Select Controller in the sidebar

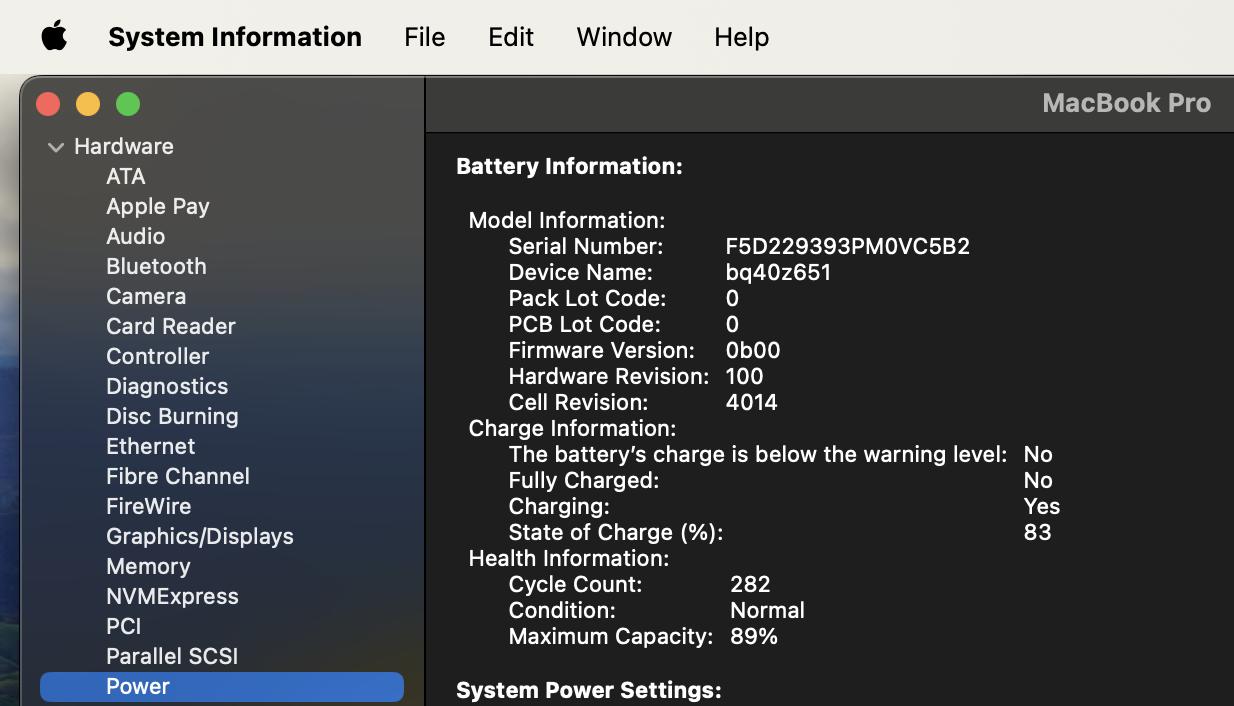pos(158,356)
